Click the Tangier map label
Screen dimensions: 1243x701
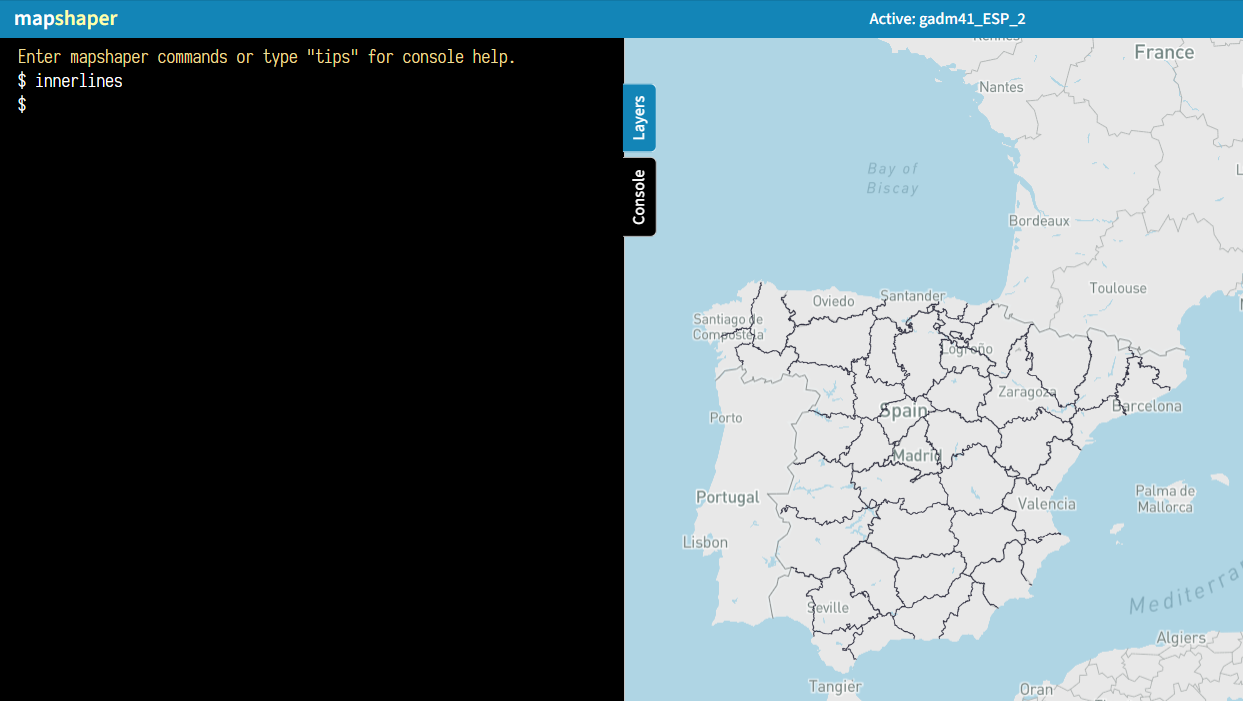tap(835, 687)
